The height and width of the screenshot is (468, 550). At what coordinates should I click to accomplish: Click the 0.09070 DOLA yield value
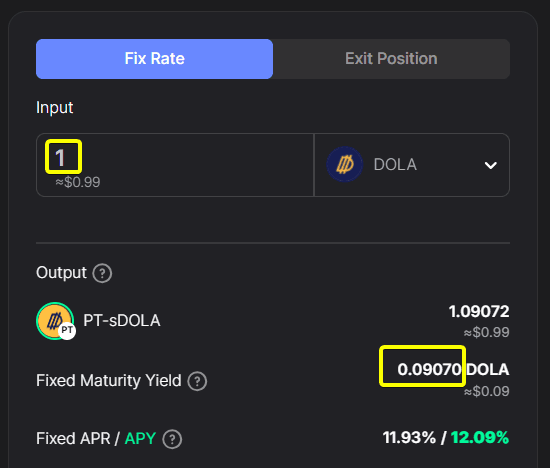point(453,369)
